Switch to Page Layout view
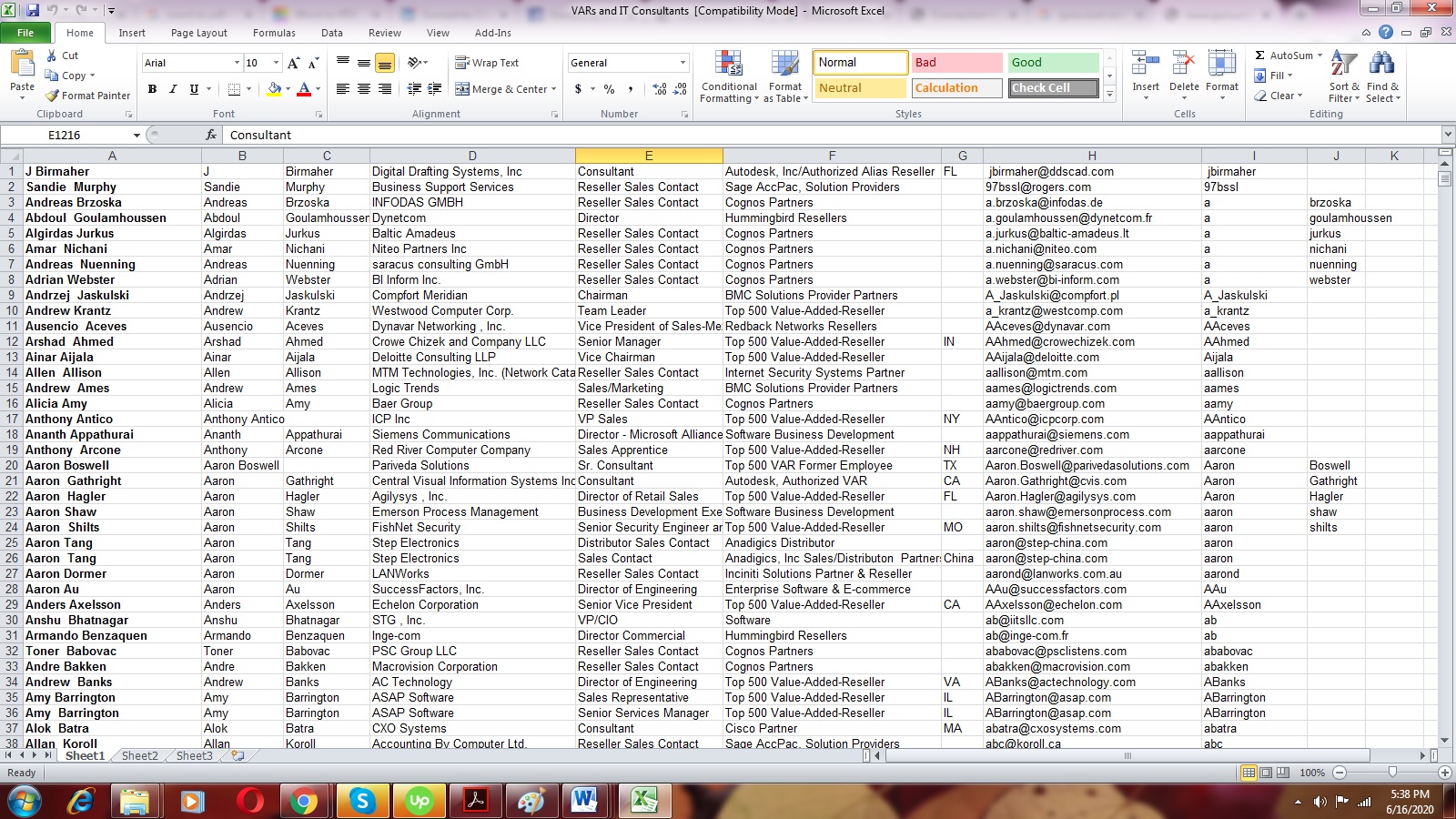1456x819 pixels. coord(1266,772)
